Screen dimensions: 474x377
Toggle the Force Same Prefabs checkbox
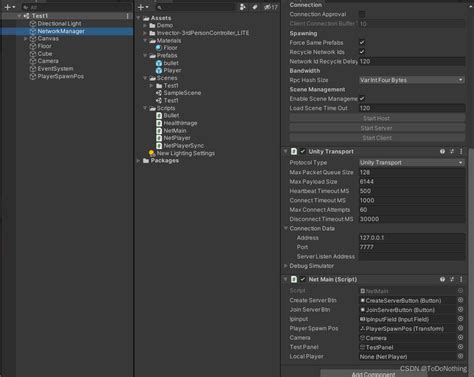coord(362,42)
